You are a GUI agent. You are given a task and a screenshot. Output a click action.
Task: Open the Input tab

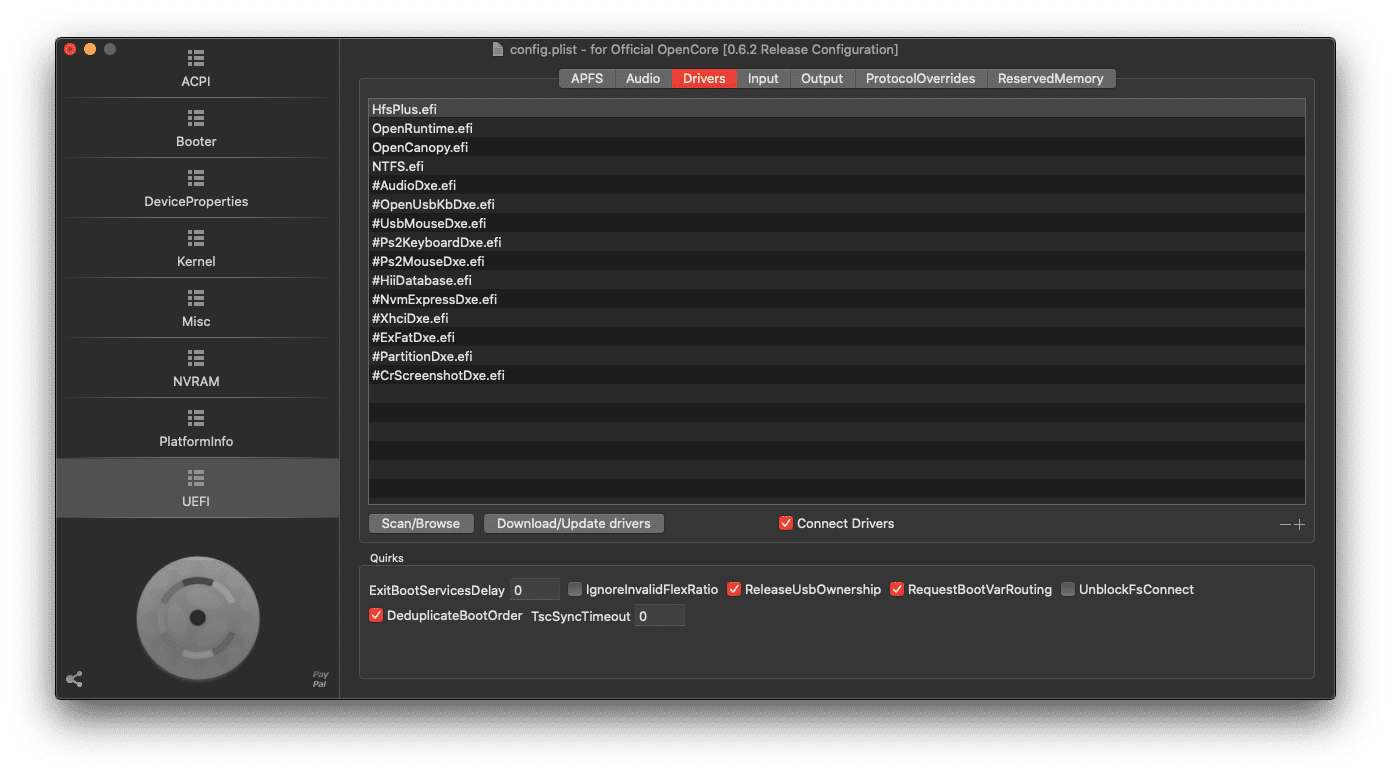pos(763,78)
